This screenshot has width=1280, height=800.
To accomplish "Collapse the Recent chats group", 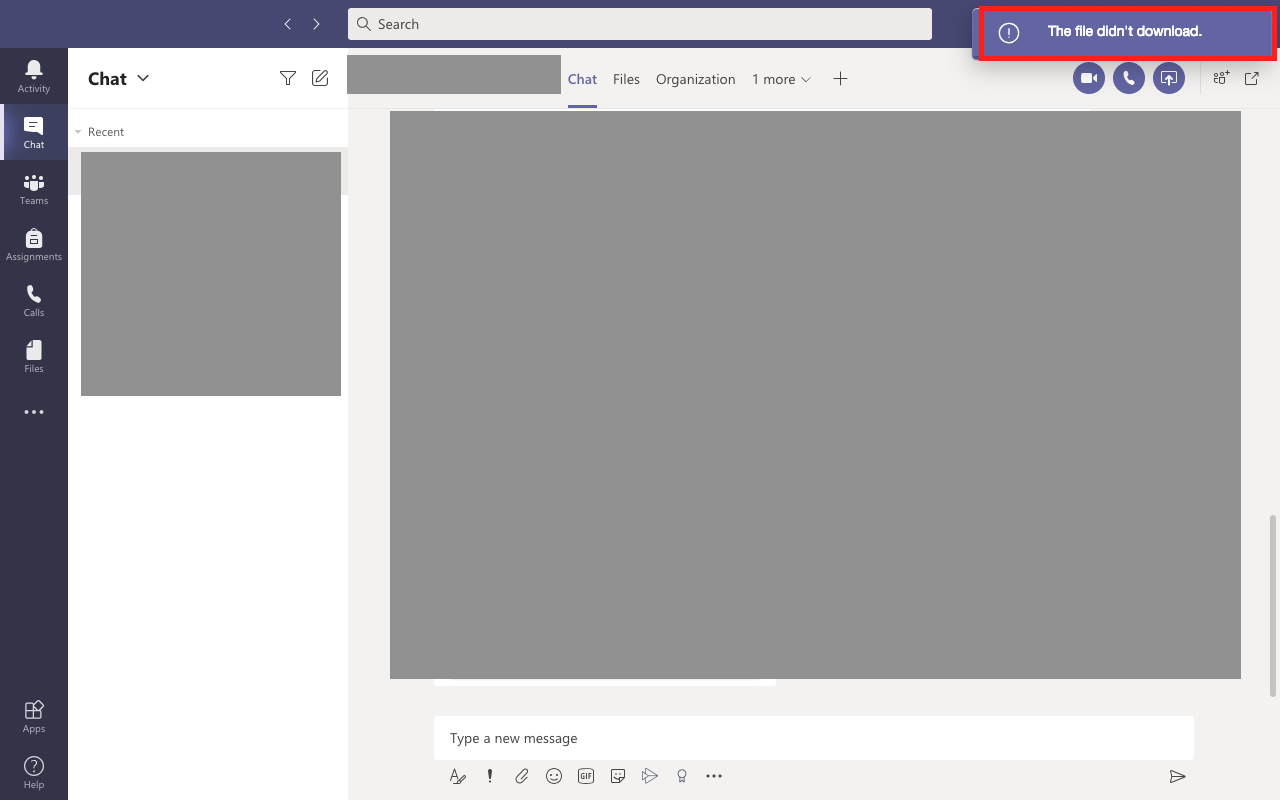I will 78,132.
